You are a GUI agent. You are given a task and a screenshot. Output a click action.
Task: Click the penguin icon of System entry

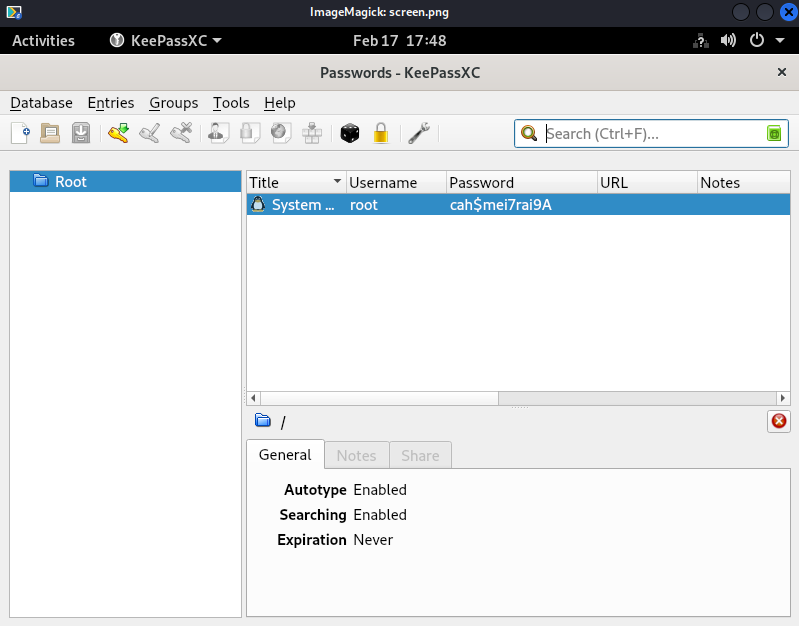pos(258,204)
